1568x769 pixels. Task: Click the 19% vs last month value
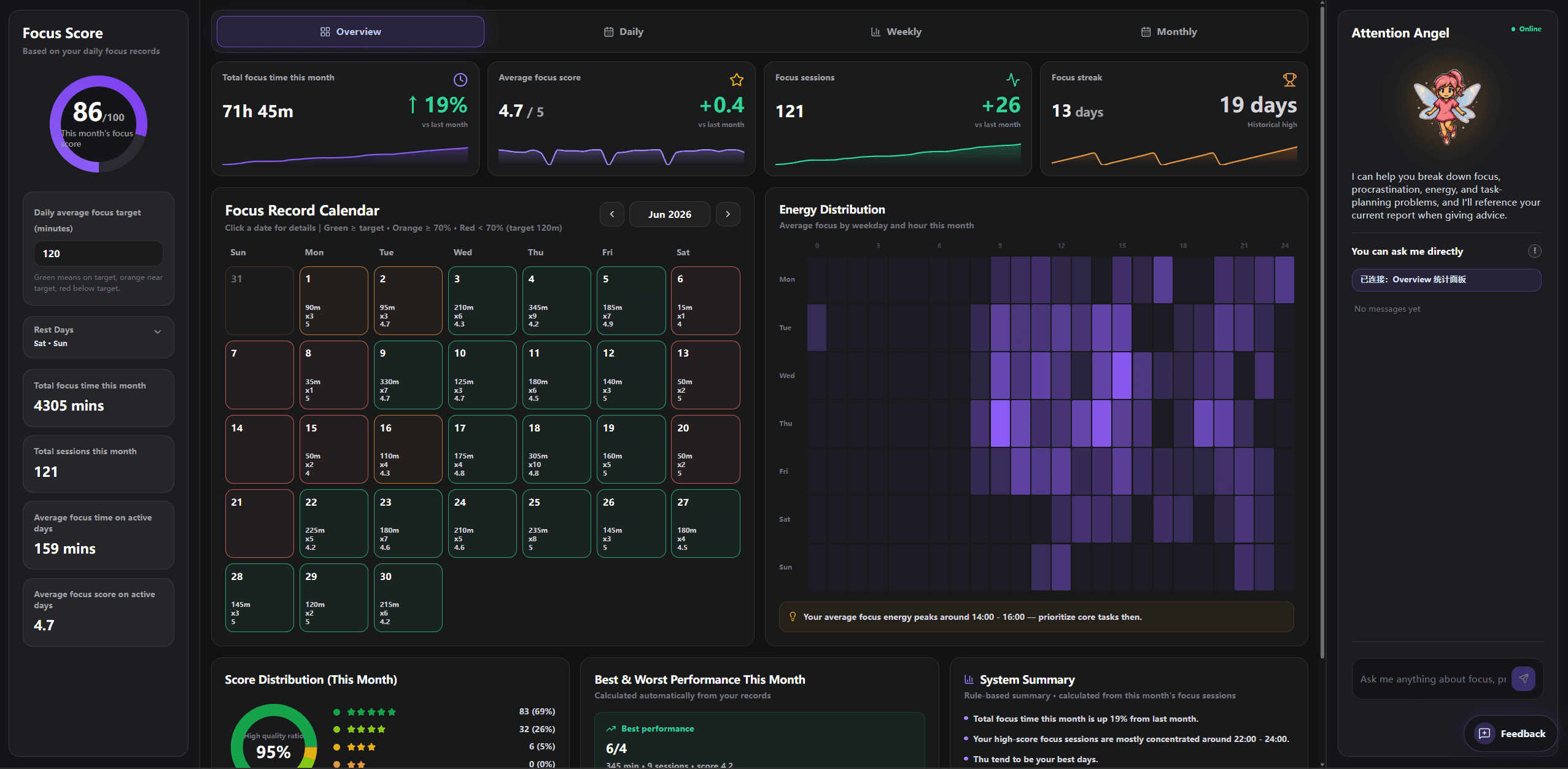pyautogui.click(x=438, y=105)
